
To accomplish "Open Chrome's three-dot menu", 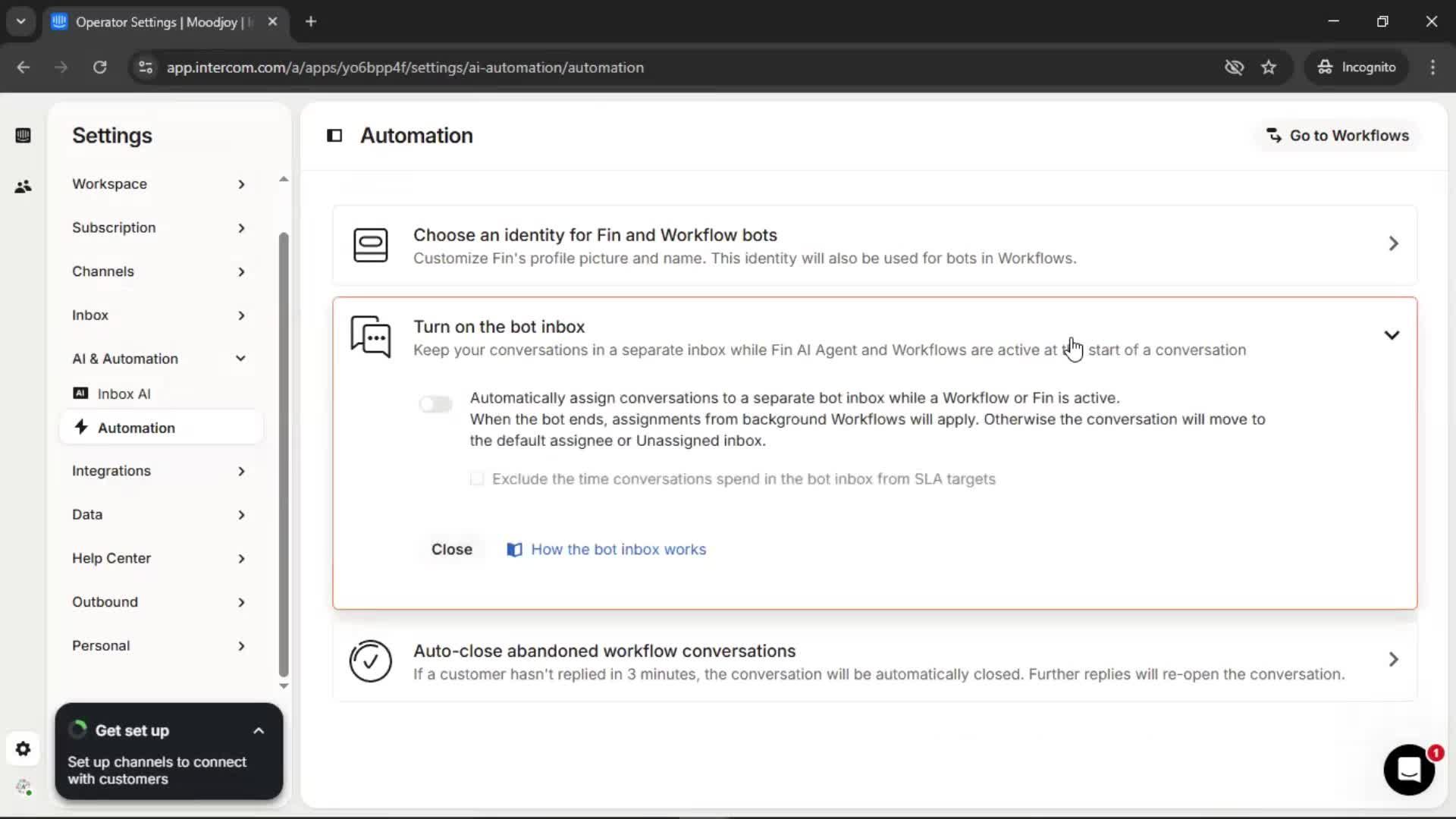I will click(x=1432, y=67).
